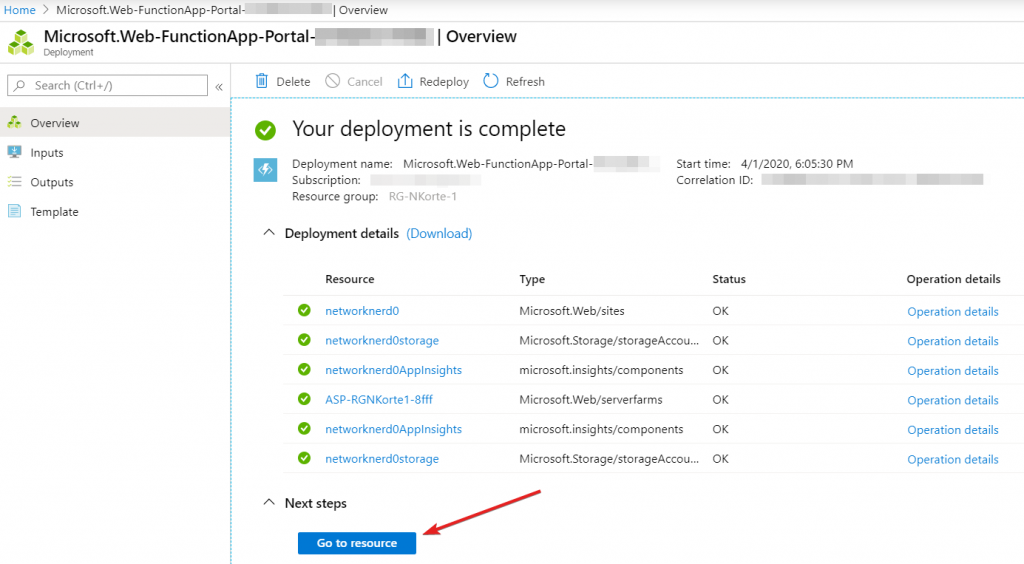Click the search magnifier icon

tap(20, 86)
